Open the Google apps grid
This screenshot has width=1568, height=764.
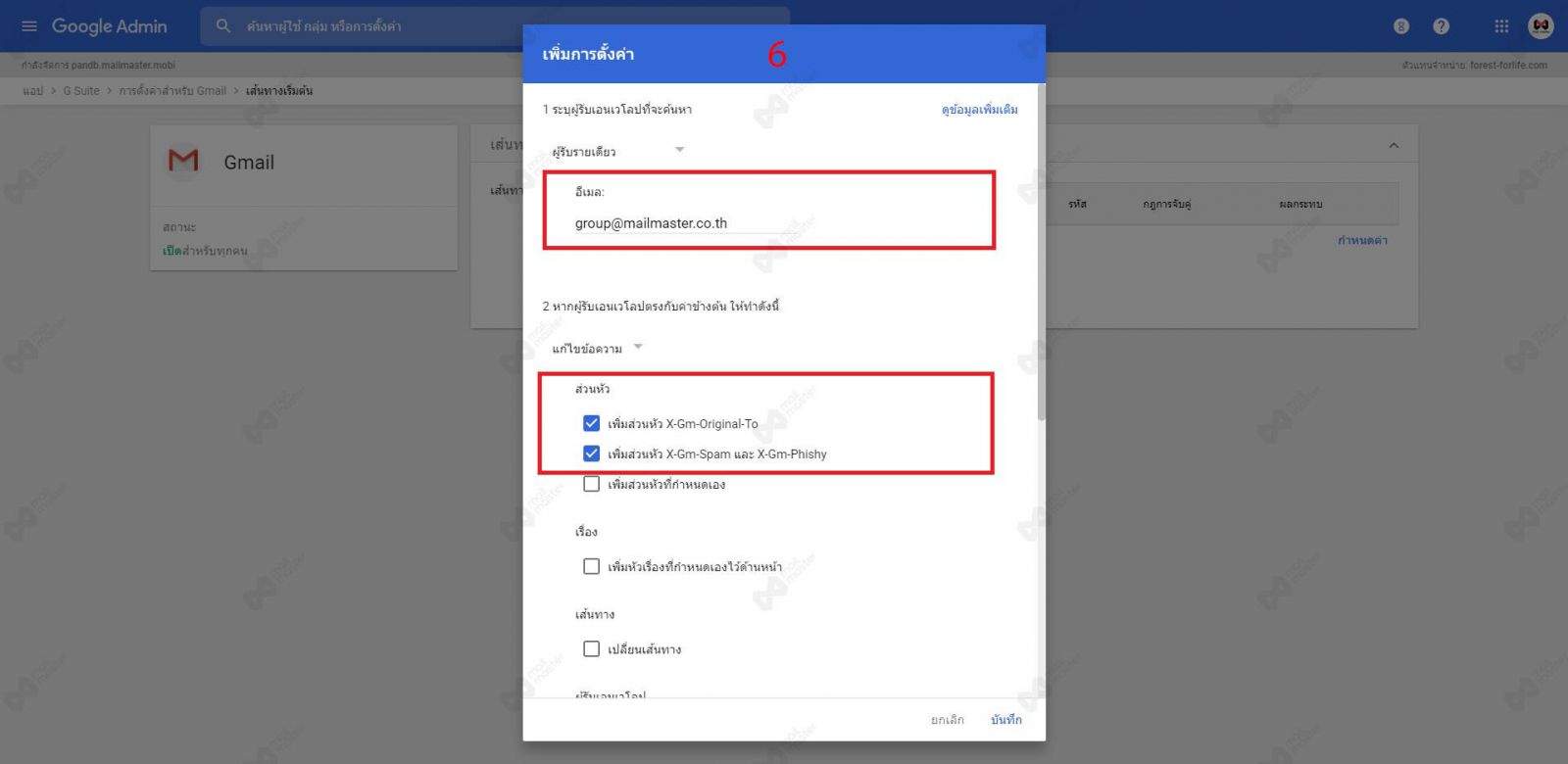[x=1501, y=26]
